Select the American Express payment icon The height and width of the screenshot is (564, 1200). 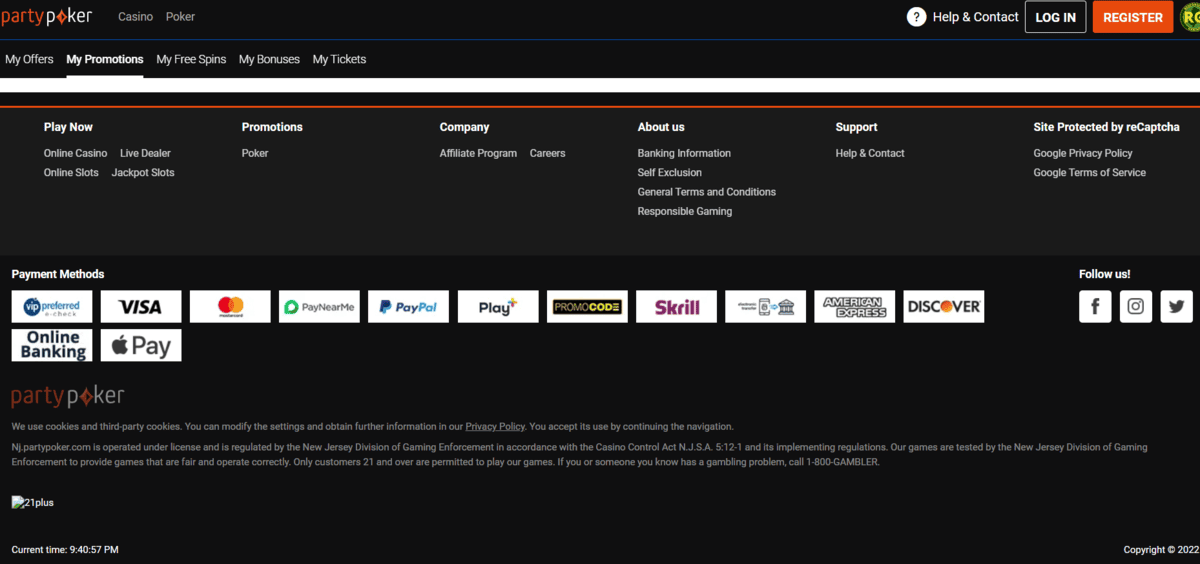click(x=855, y=307)
